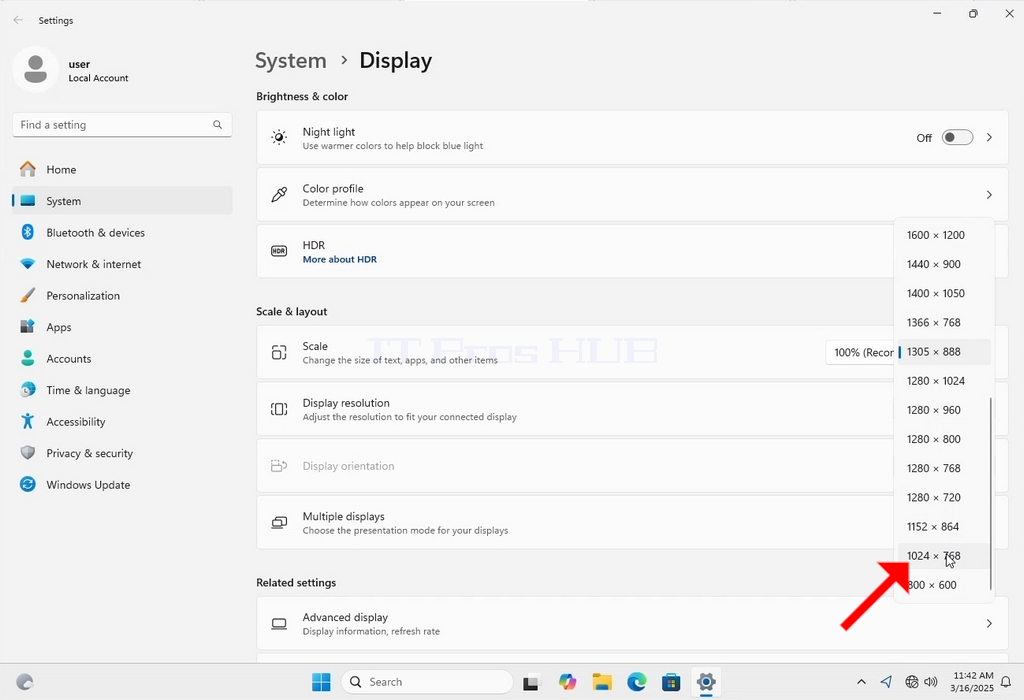Select 1305 × 888 resolution
Image resolution: width=1024 pixels, height=700 pixels.
pos(944,352)
